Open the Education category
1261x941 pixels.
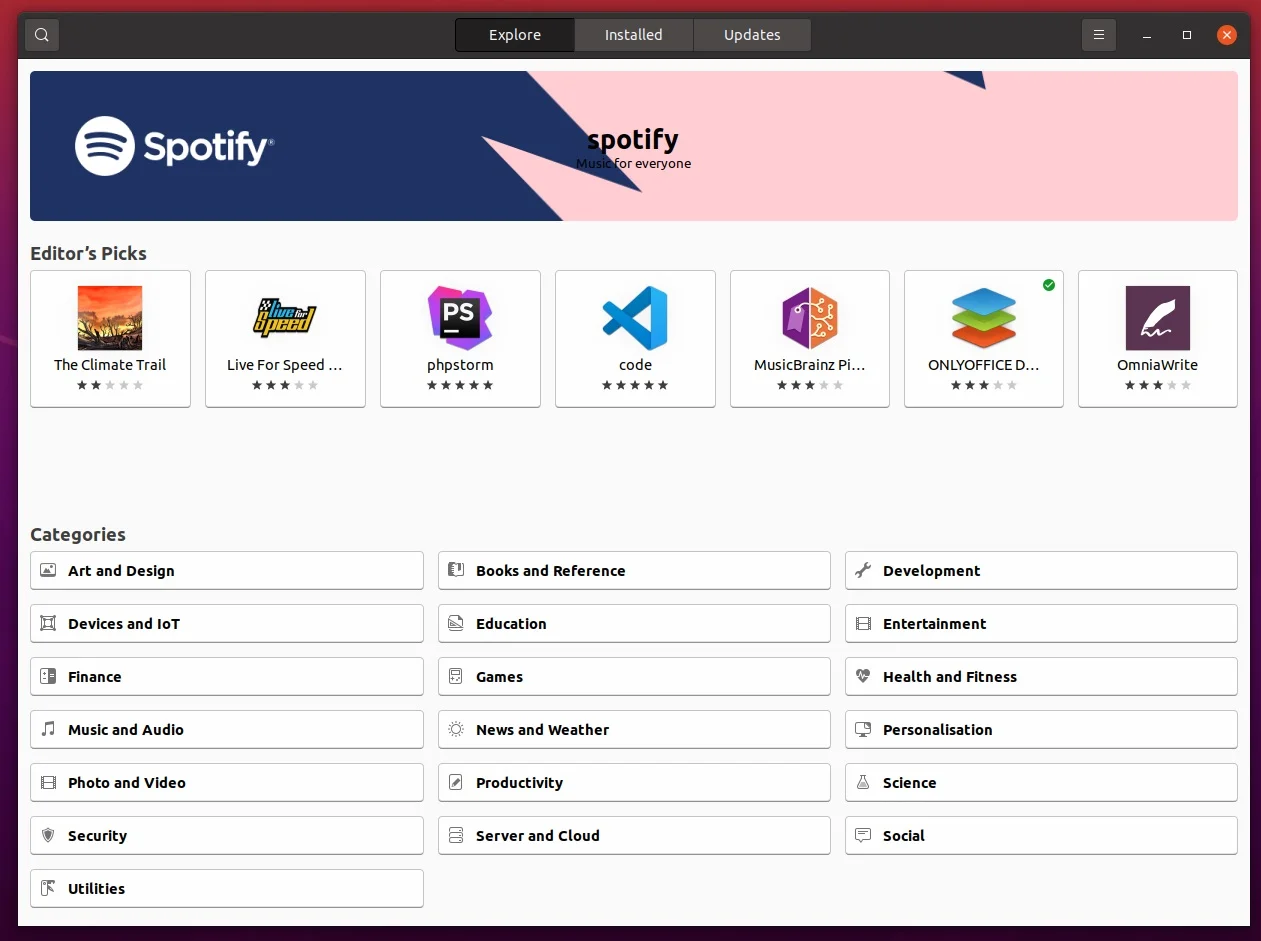click(x=634, y=623)
